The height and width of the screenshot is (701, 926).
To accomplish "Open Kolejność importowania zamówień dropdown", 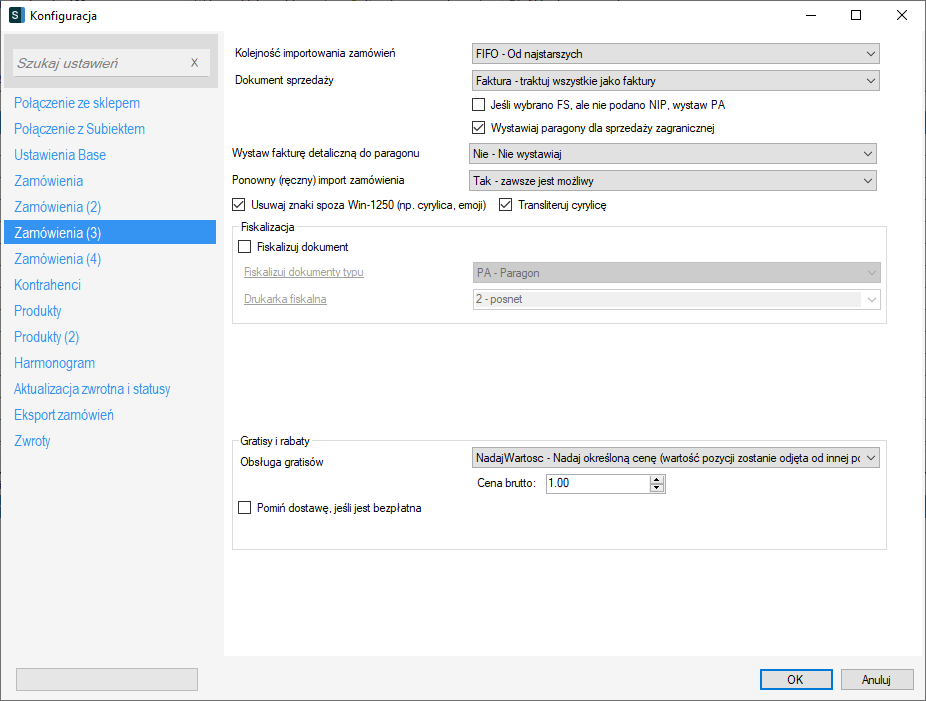I will 675,54.
